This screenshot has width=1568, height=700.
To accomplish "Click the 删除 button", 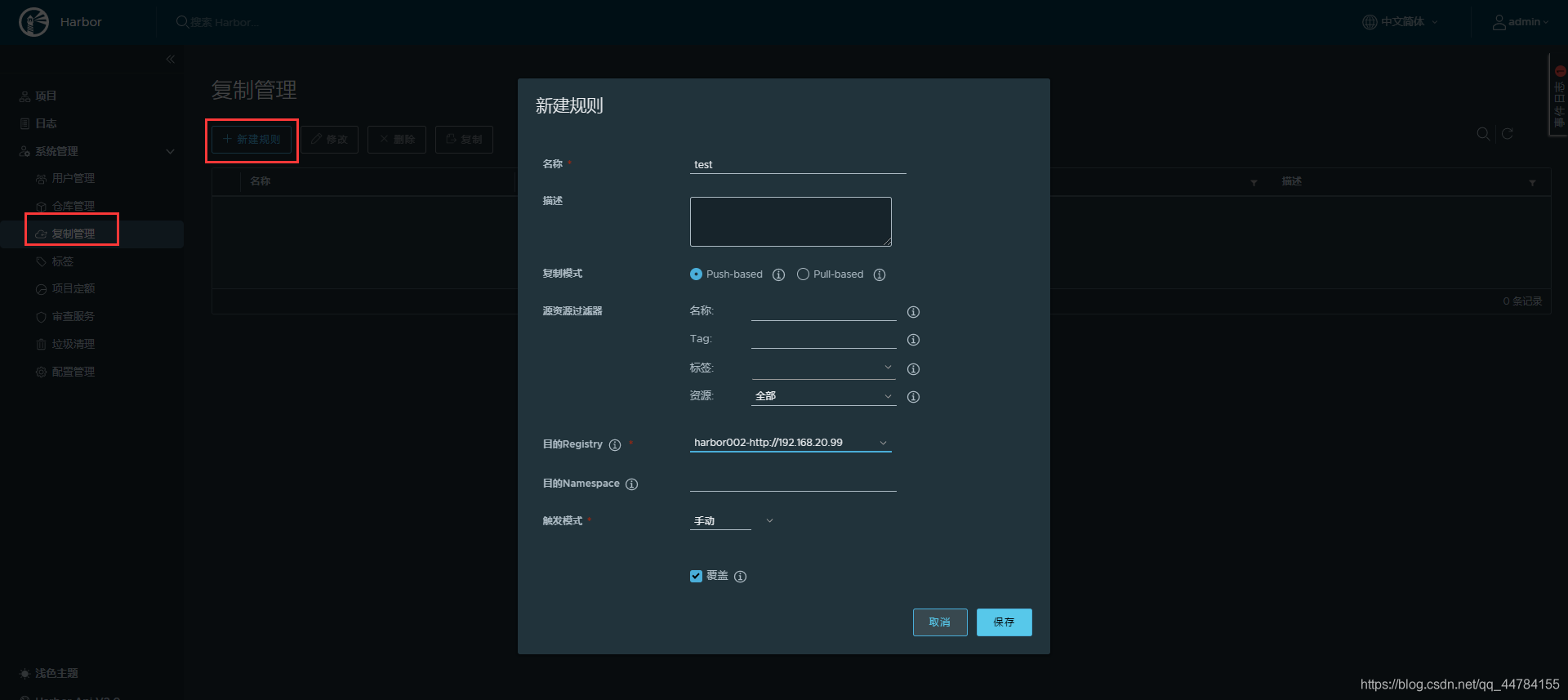I will tap(397, 140).
